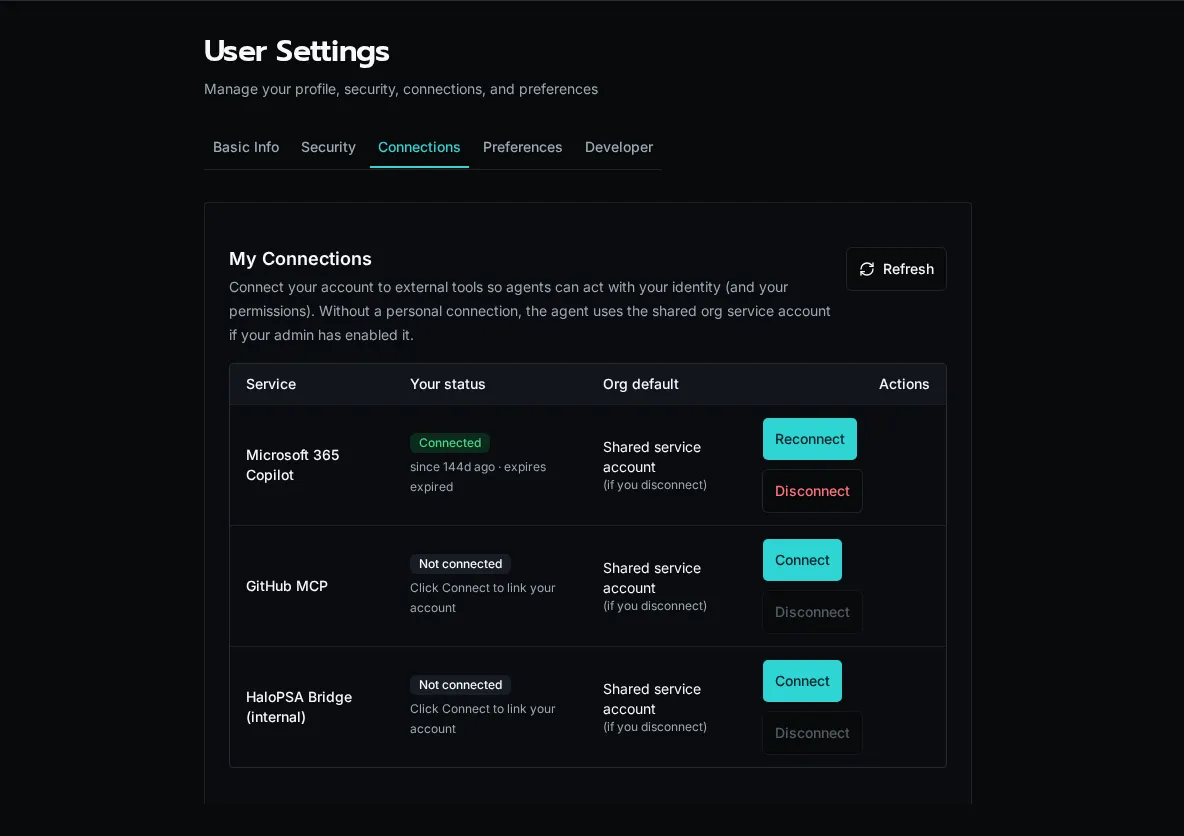Click Shared service account in Copilot row

(x=651, y=457)
